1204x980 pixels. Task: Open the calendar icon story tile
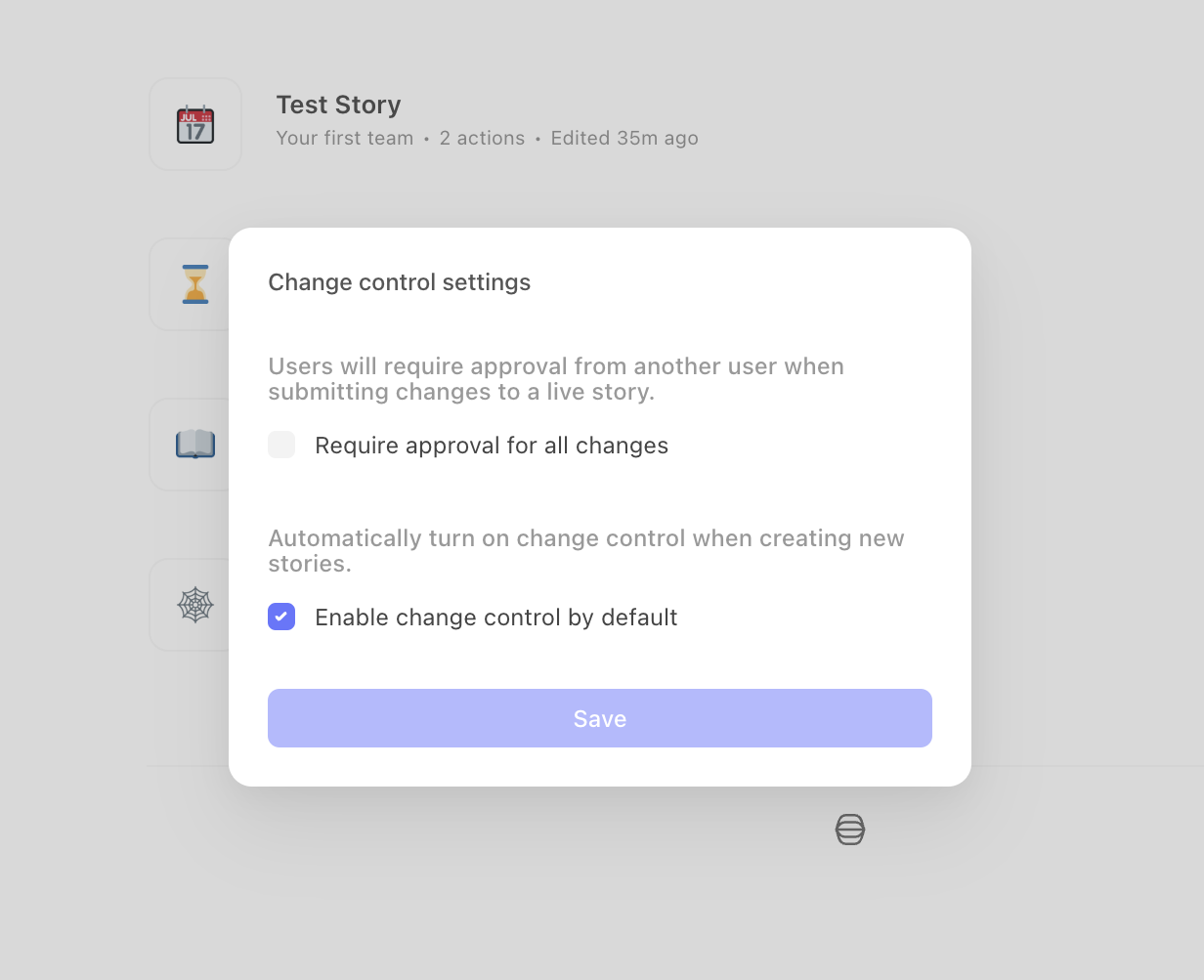tap(195, 124)
